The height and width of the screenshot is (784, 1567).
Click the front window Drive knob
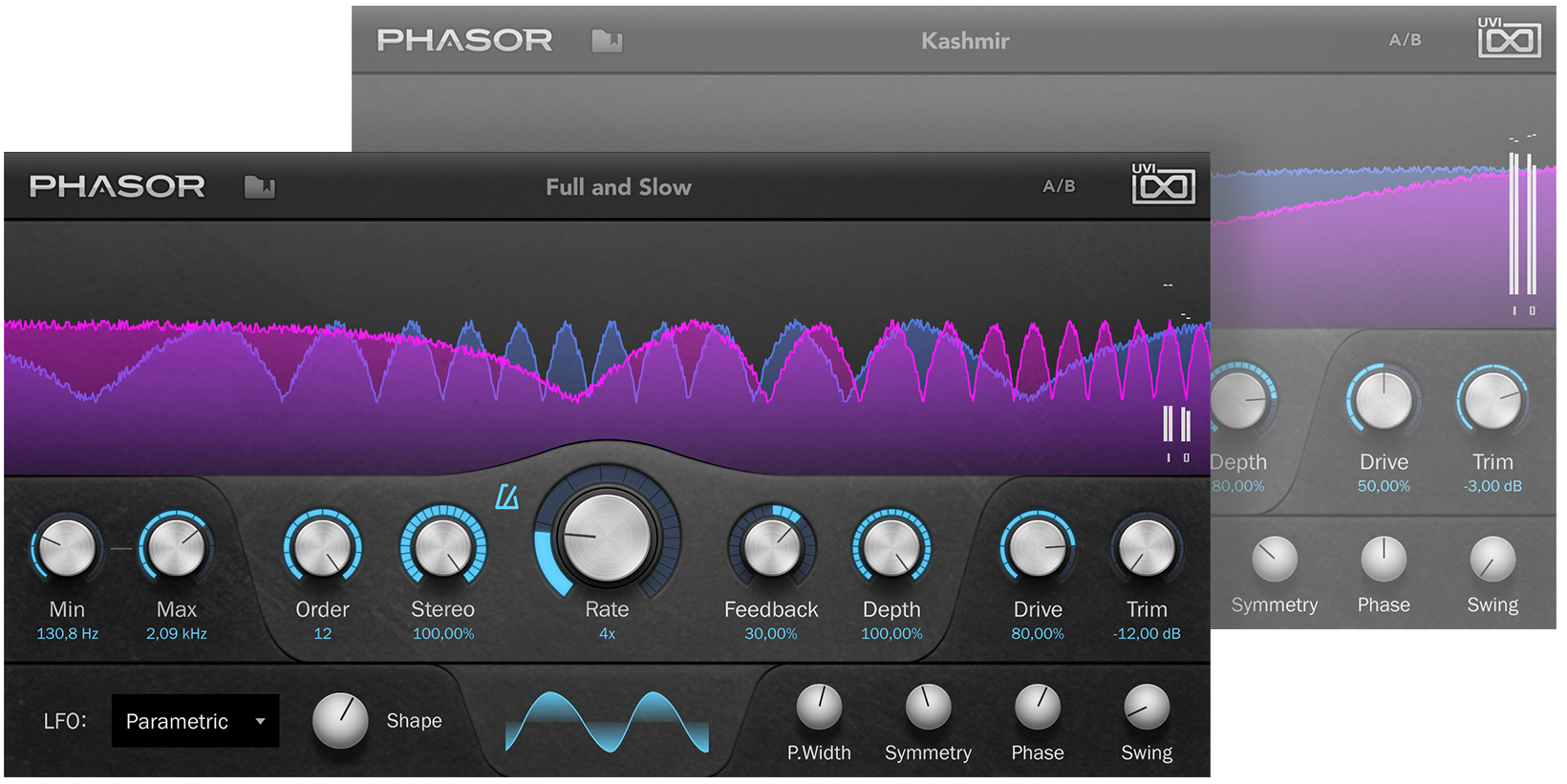[x=1038, y=548]
